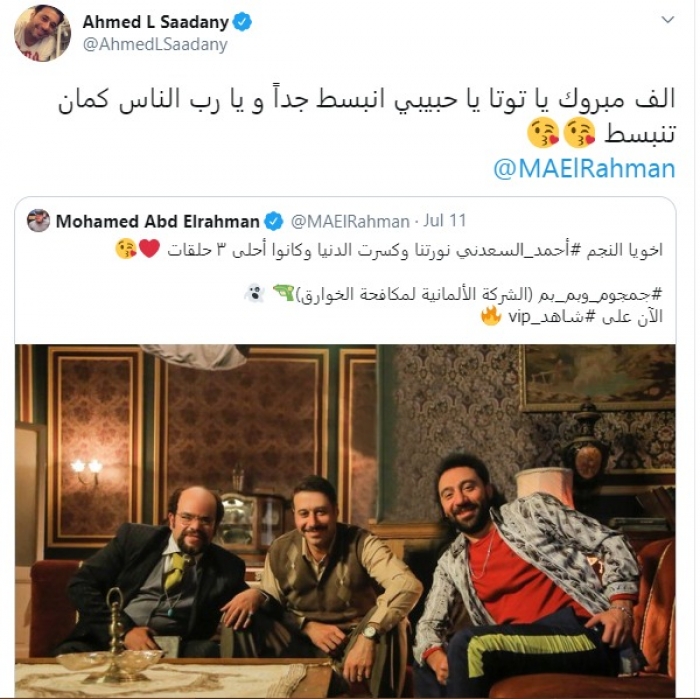Image resolution: width=700 pixels, height=699 pixels.
Task: Click the main tweet's Arabic congratulation text
Action: tap(366, 115)
